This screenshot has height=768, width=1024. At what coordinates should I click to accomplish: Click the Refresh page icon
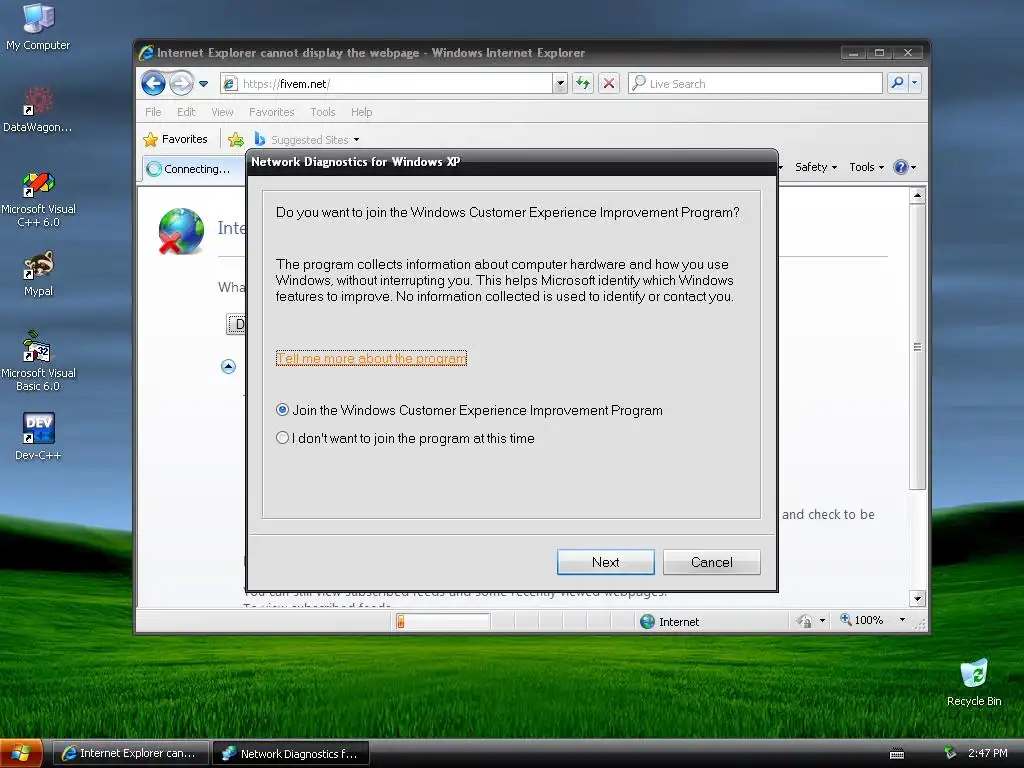(583, 84)
